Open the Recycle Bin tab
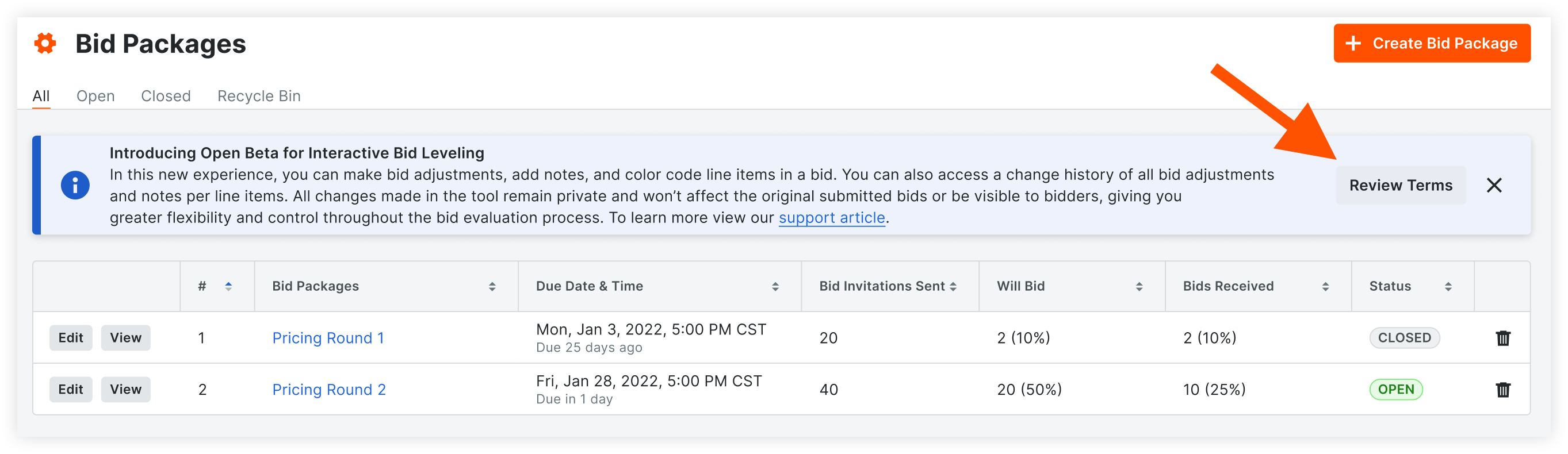The width and height of the screenshot is (1568, 454). coord(259,96)
